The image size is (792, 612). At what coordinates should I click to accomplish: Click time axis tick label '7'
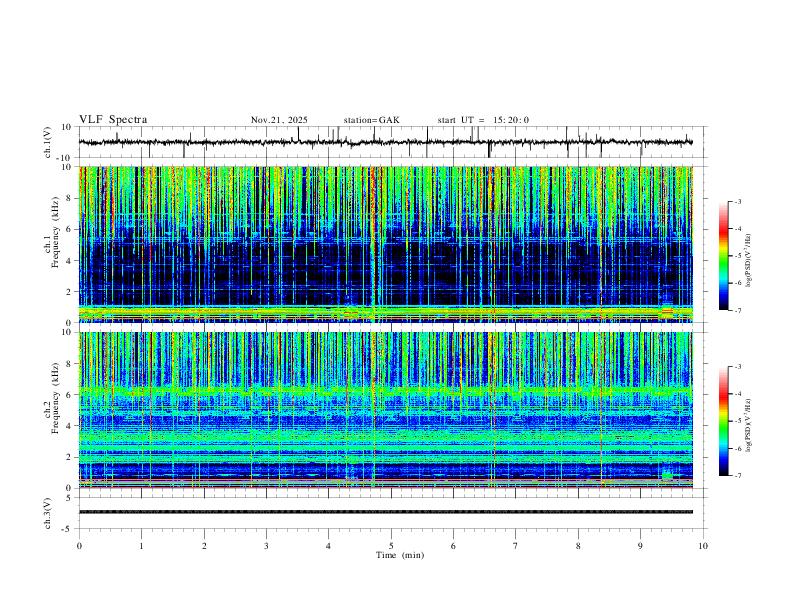coord(516,546)
